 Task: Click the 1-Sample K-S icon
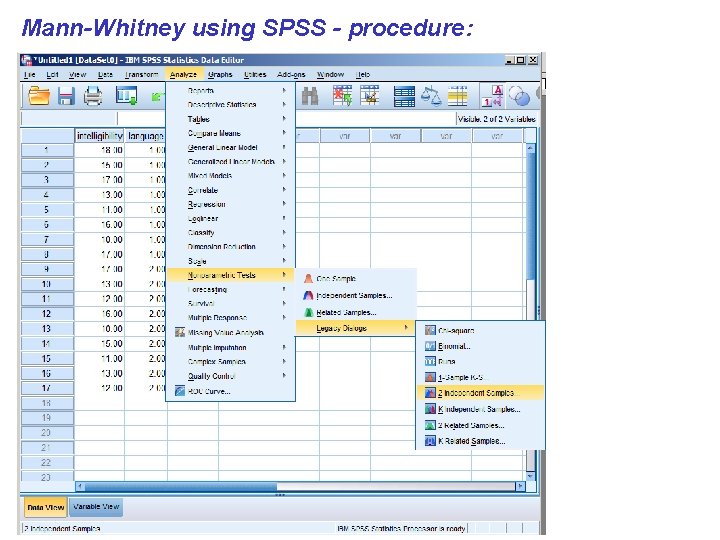click(x=430, y=377)
